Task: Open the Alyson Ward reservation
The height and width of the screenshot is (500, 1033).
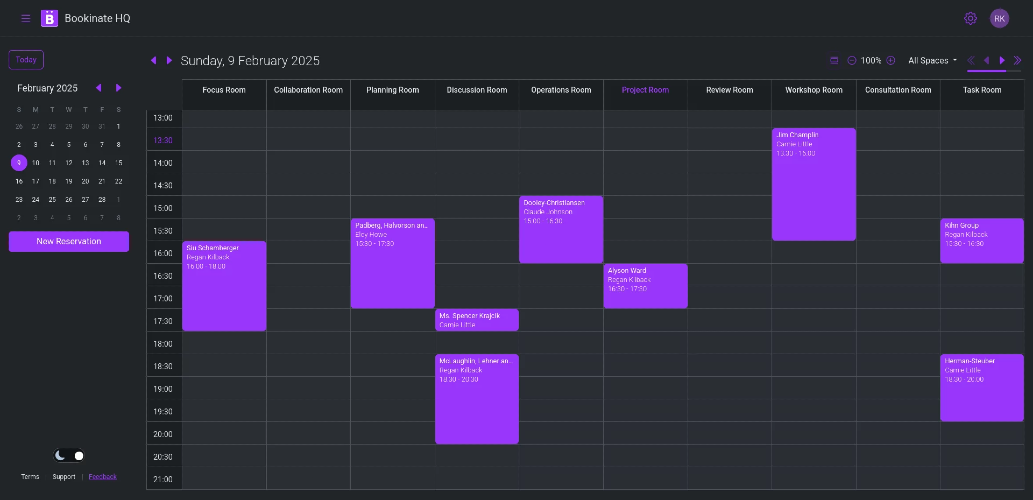Action: pos(645,286)
